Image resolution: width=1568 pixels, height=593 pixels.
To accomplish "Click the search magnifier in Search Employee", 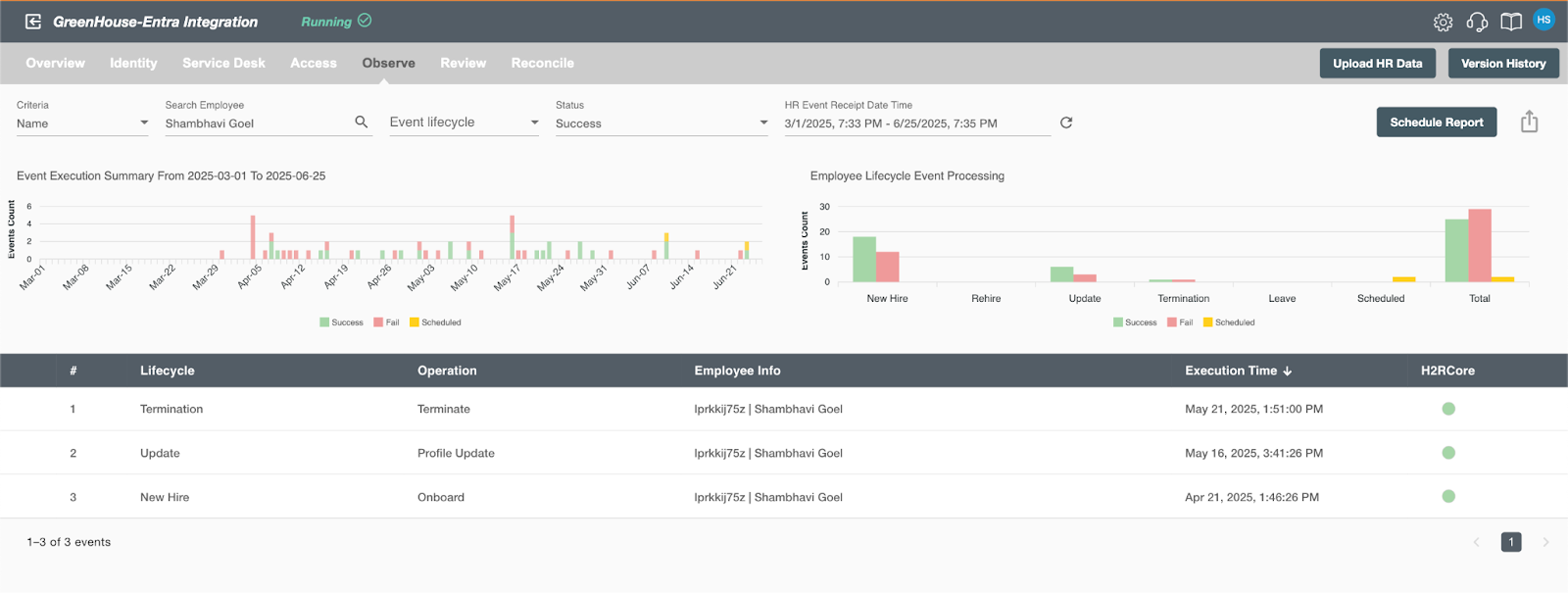I will pyautogui.click(x=362, y=123).
